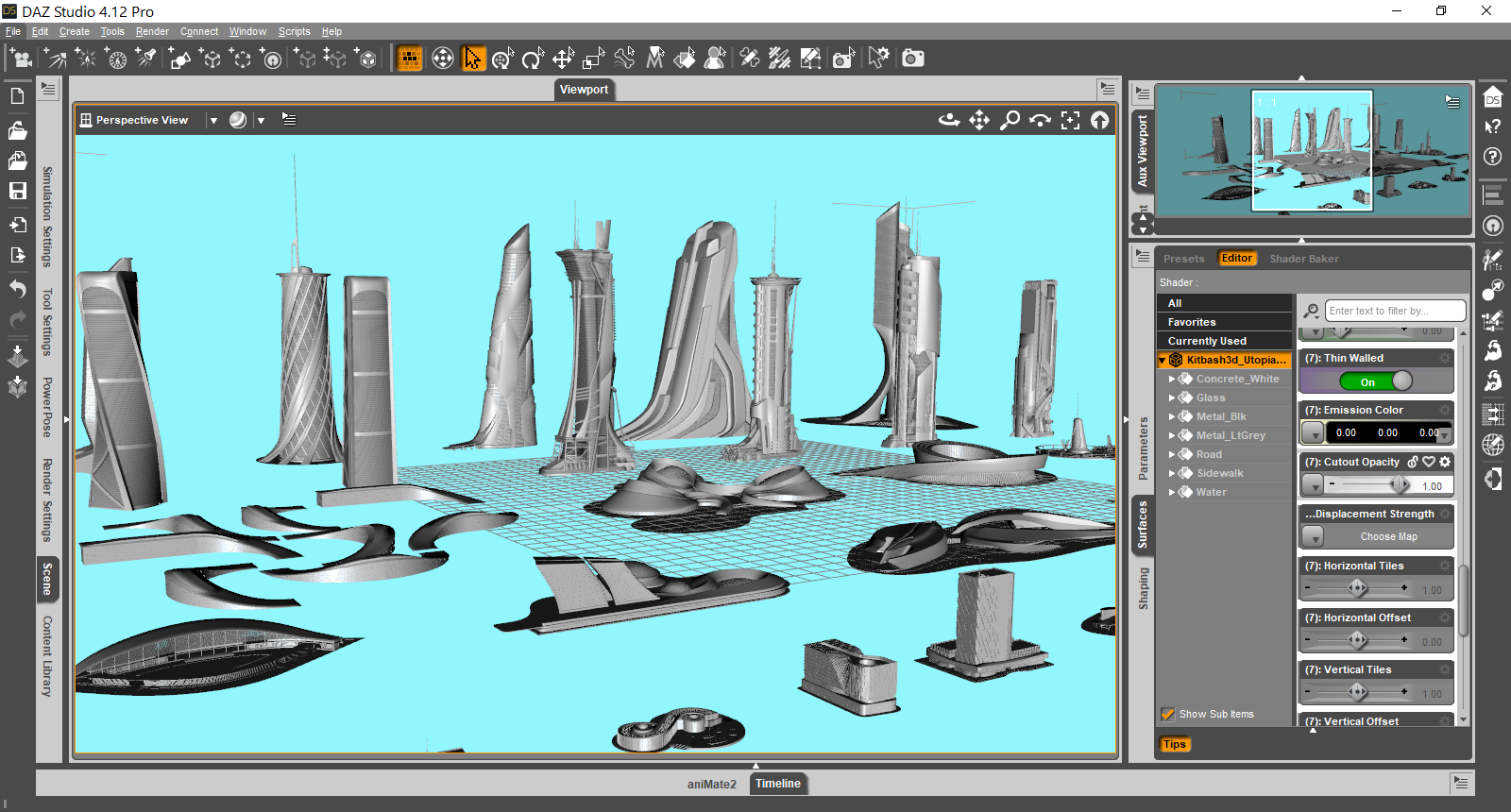Image resolution: width=1511 pixels, height=812 pixels.
Task: Create a new primitive object
Action: pos(179,59)
